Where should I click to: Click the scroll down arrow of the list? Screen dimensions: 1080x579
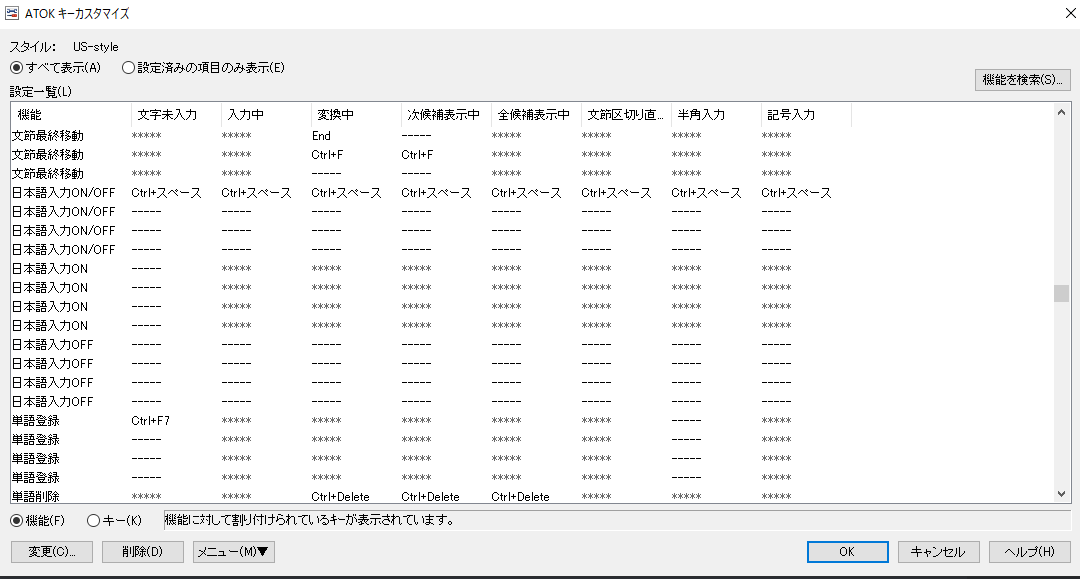pos(1061,494)
